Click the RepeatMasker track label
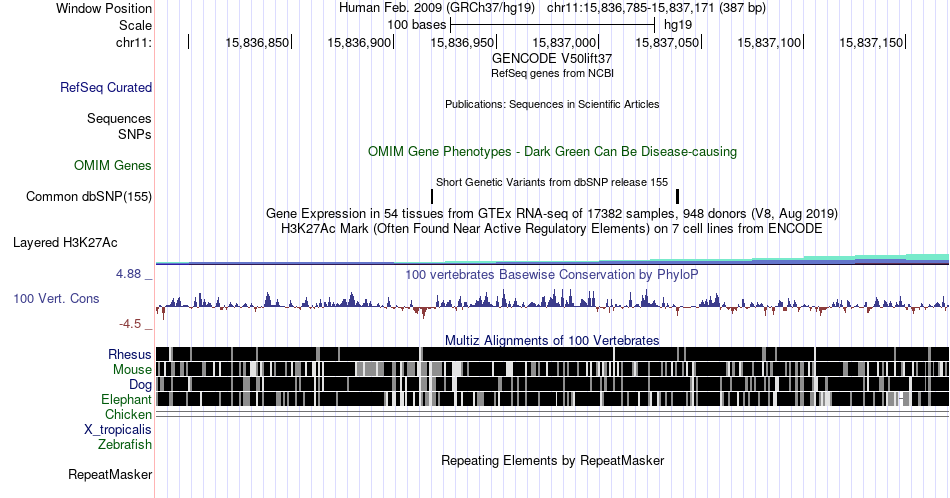The width and height of the screenshot is (950, 498). 110,474
